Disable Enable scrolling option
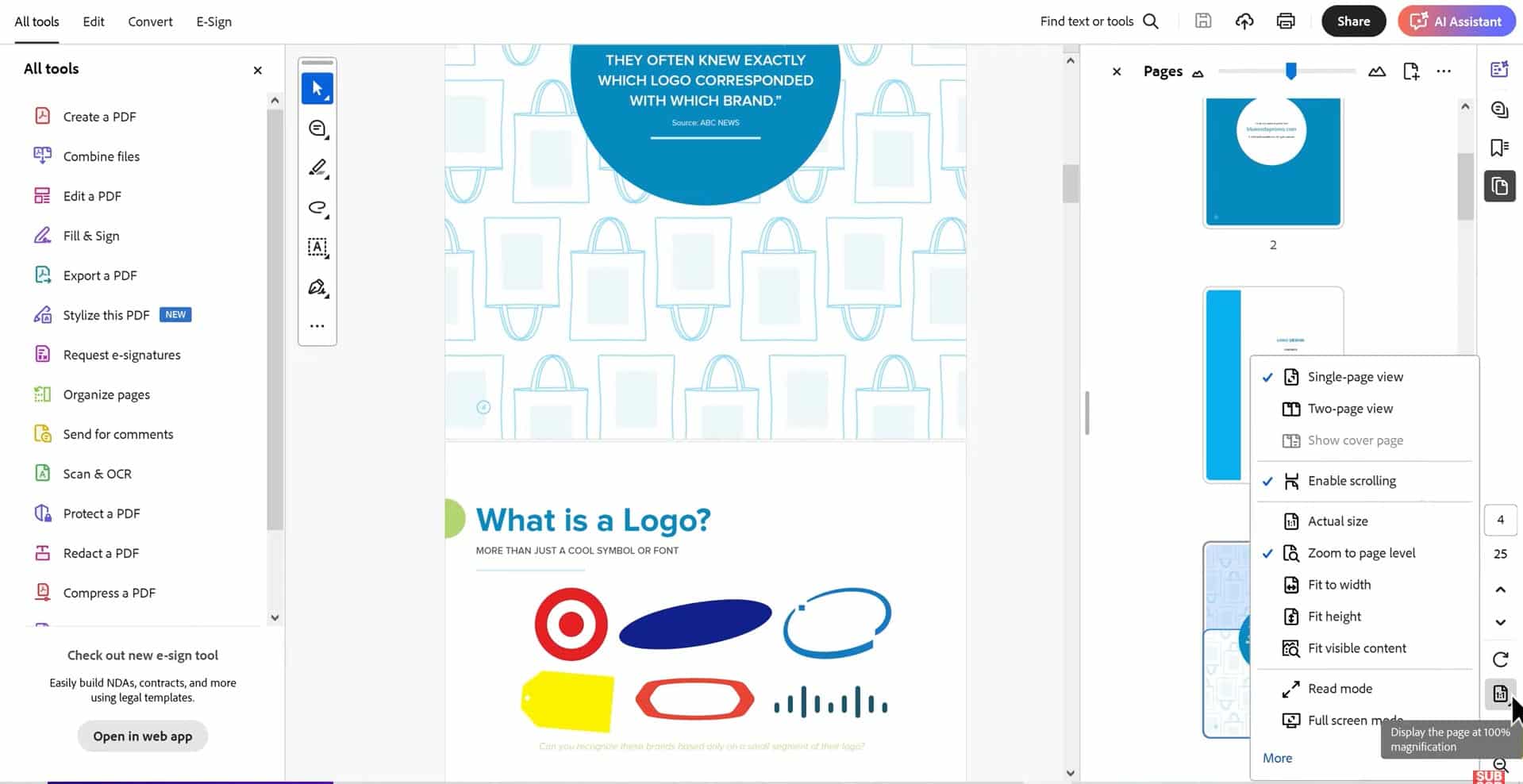The width and height of the screenshot is (1523, 784). [x=1351, y=480]
